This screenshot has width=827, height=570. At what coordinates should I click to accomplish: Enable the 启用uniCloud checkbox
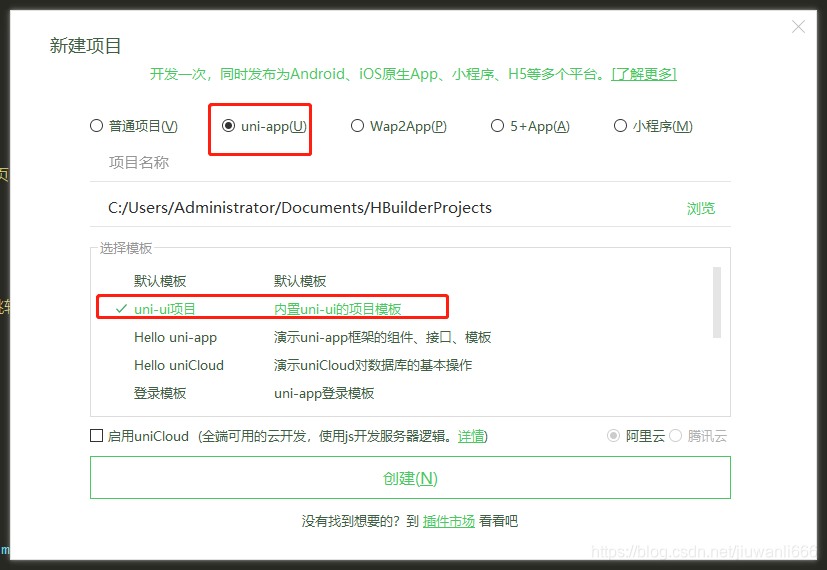97,436
